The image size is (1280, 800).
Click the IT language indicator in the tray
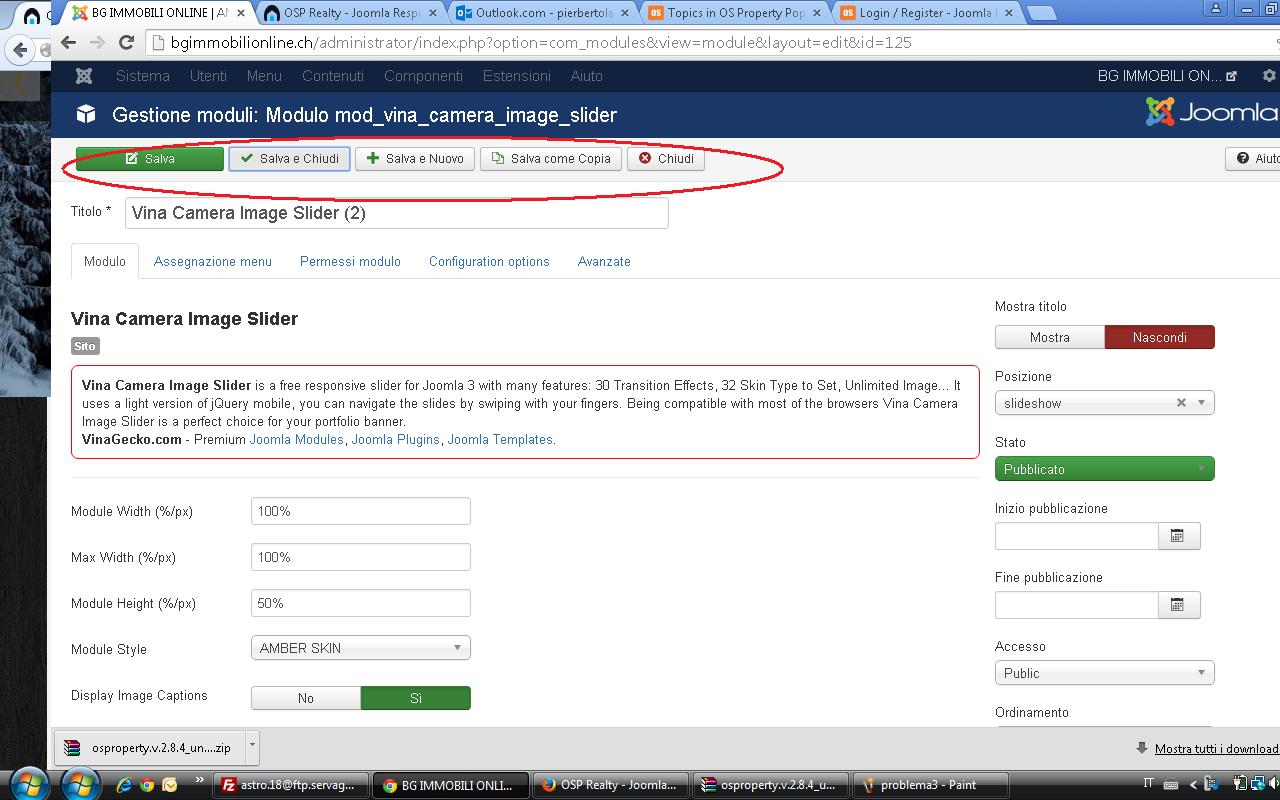(x=1148, y=784)
